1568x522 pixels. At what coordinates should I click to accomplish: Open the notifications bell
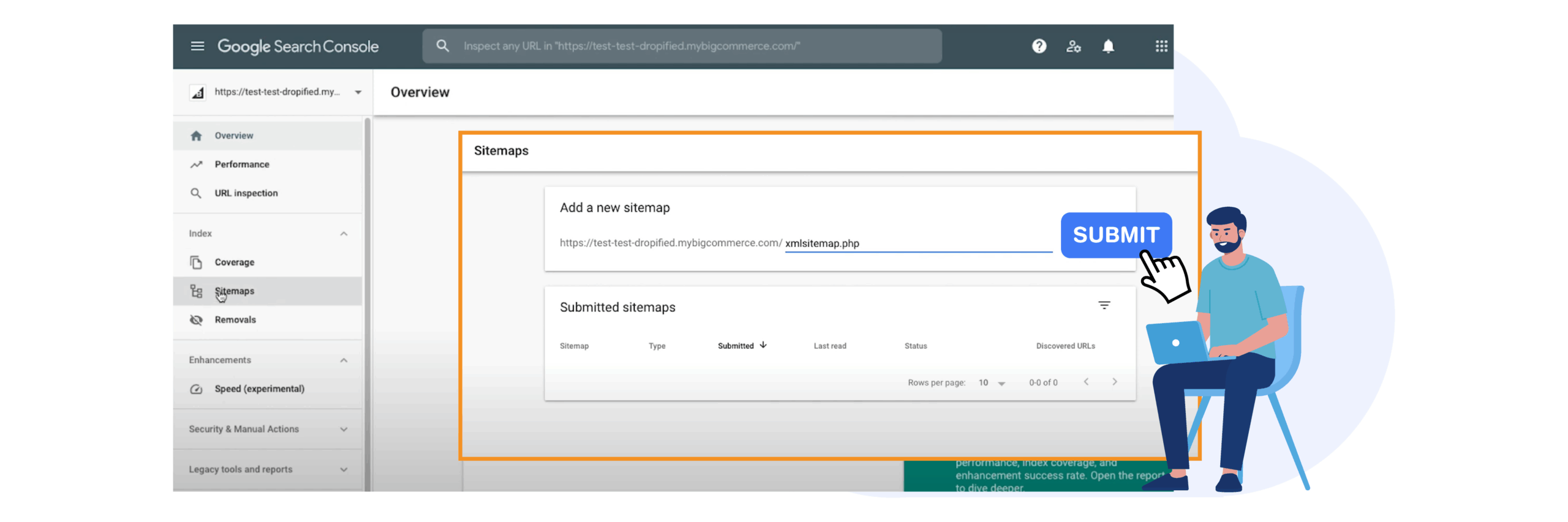[x=1108, y=46]
